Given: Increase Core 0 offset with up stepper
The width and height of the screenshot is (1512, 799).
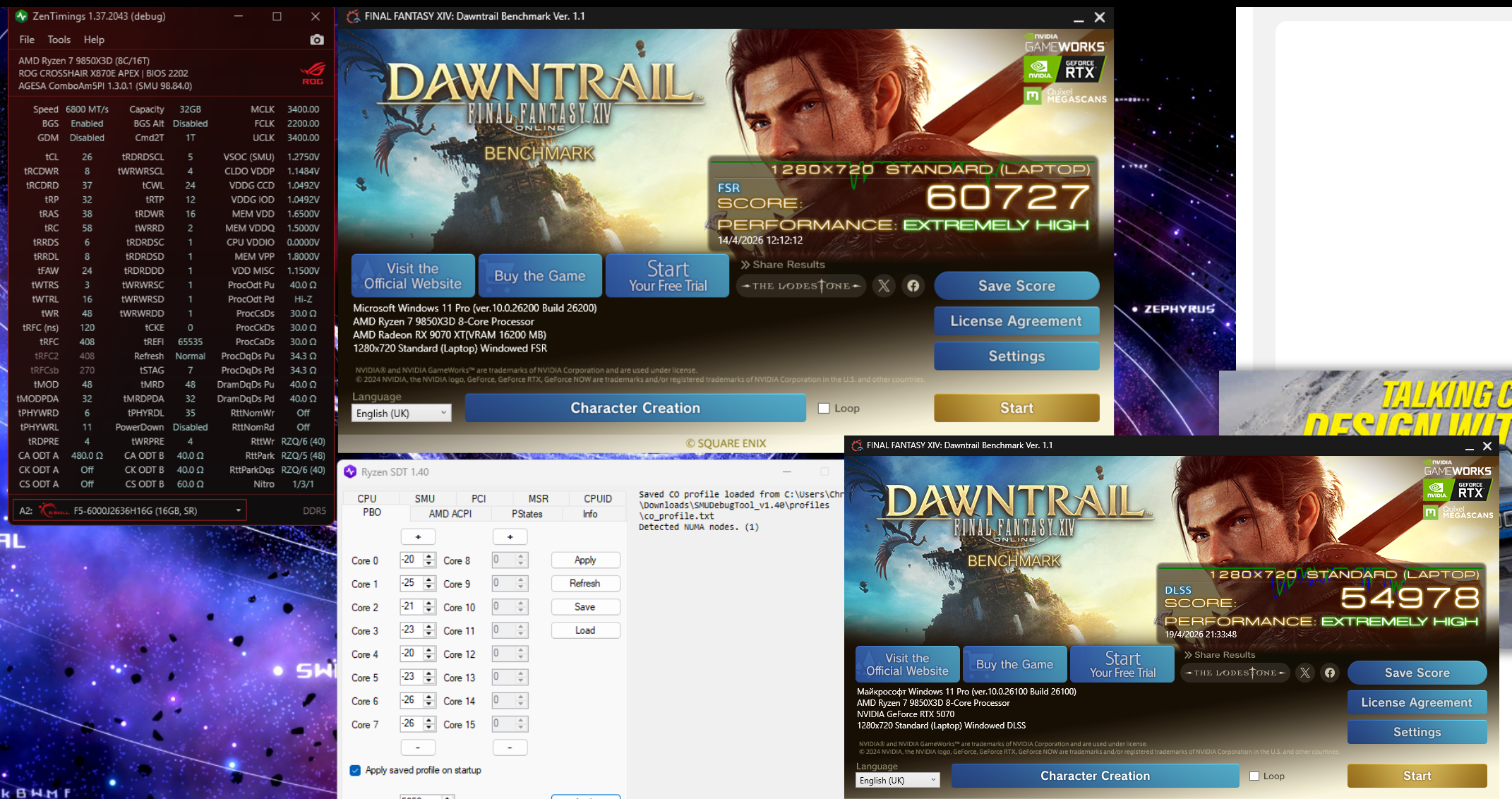Looking at the screenshot, I should click(x=429, y=556).
